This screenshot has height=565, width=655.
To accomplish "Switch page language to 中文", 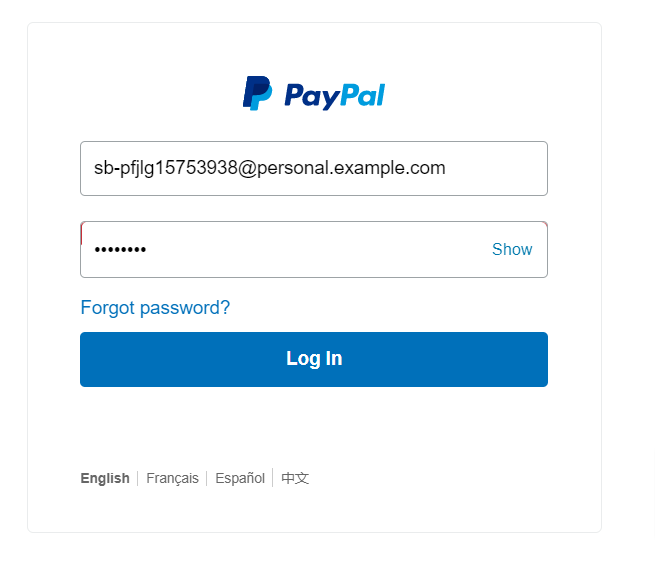I will (295, 478).
